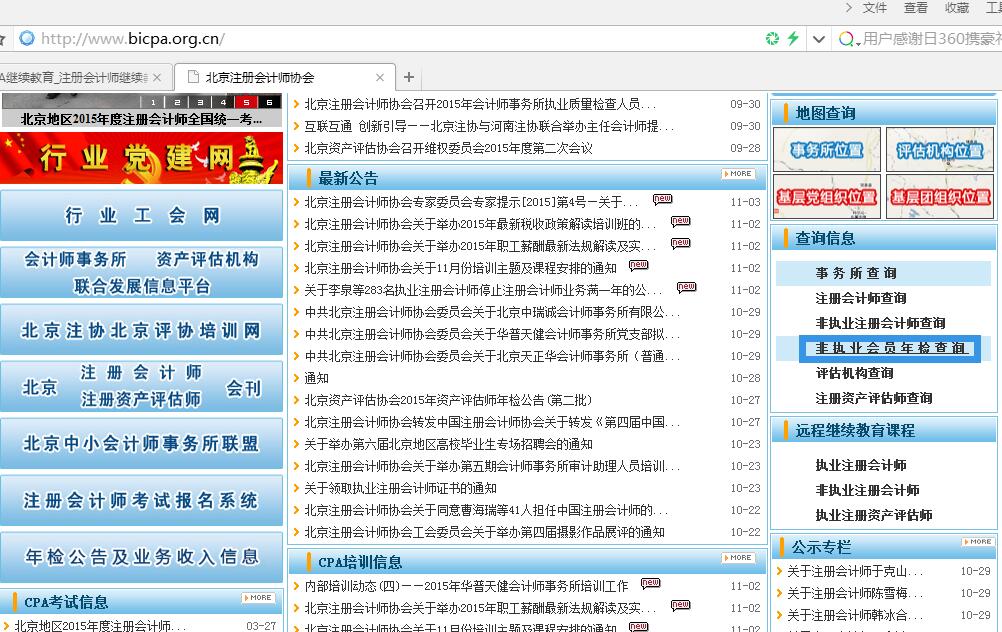Click the colorful search magnifier icon

[846, 39]
